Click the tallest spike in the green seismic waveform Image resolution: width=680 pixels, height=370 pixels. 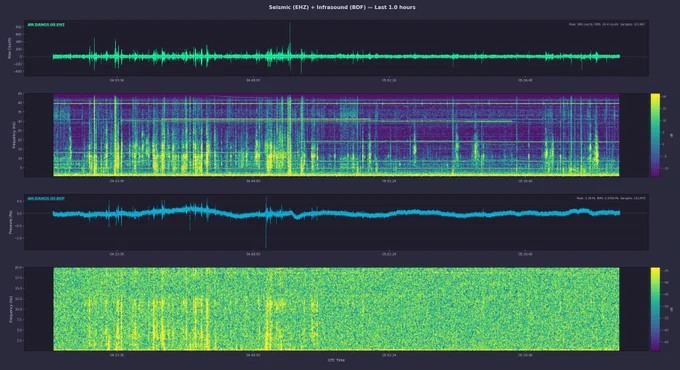(x=290, y=39)
